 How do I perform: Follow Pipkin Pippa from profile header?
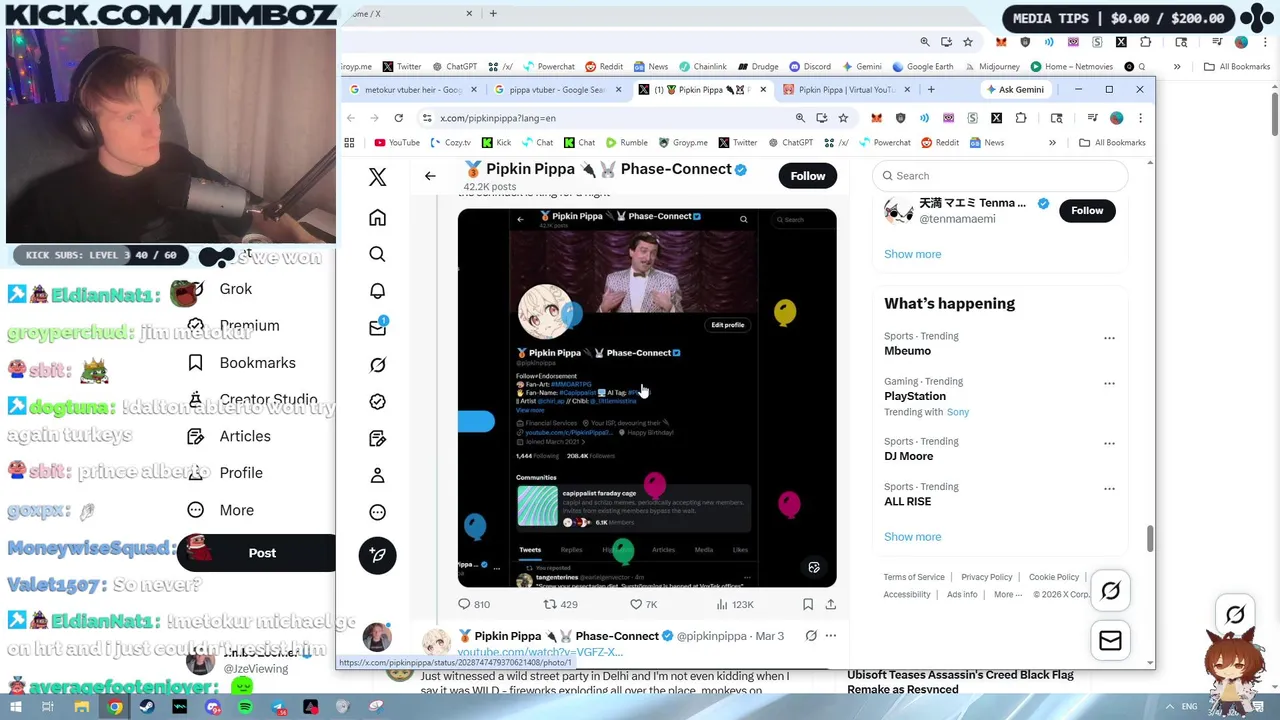click(808, 176)
